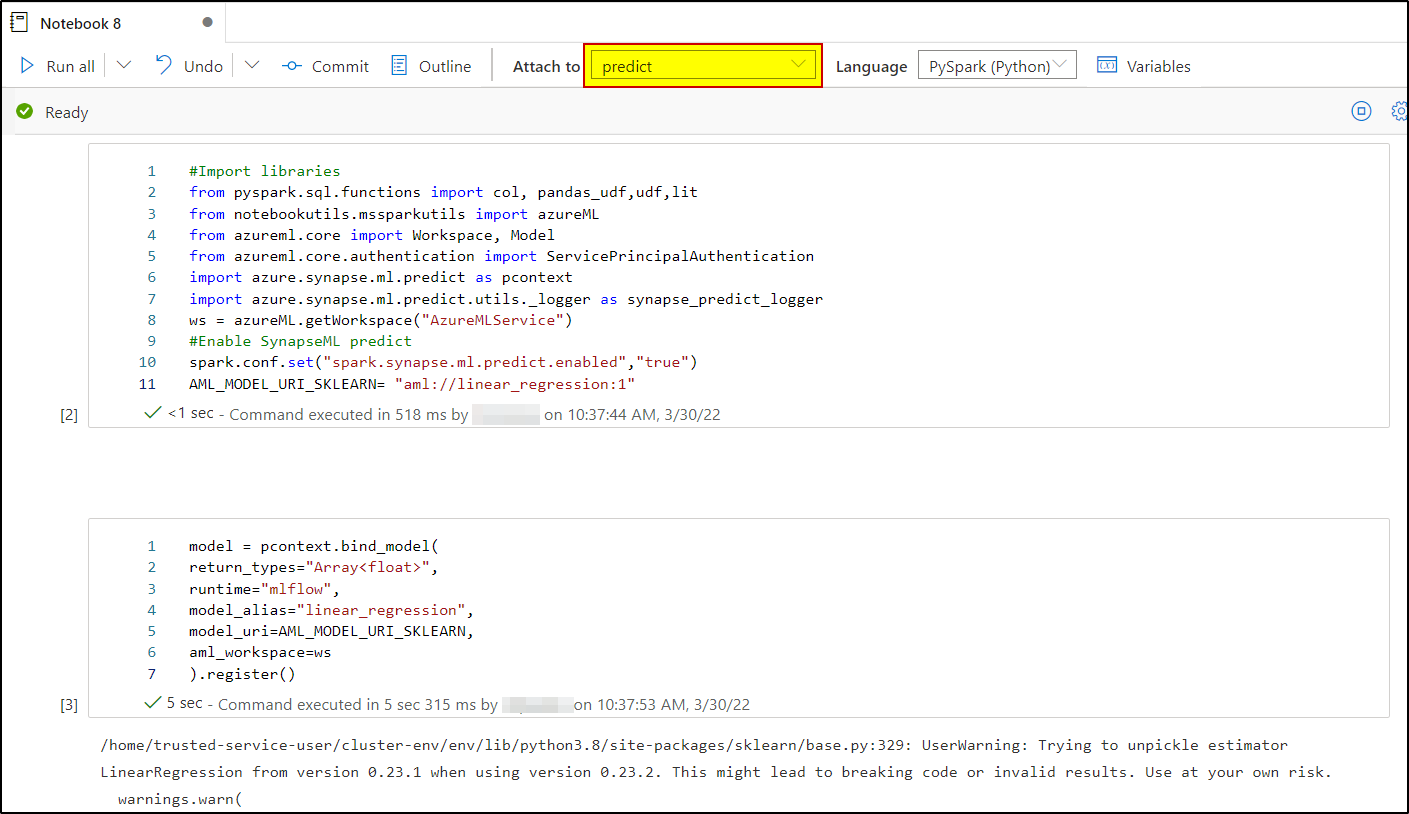Click the import azure.synapse.ml.predict as pcontext line

coord(379,277)
